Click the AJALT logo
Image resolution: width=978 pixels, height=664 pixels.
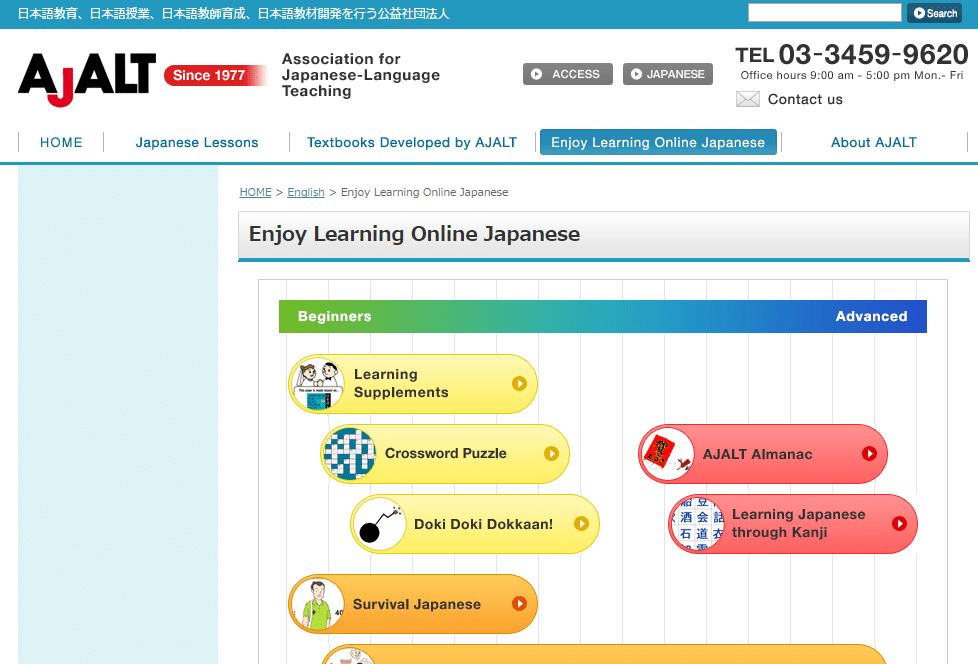[x=87, y=78]
